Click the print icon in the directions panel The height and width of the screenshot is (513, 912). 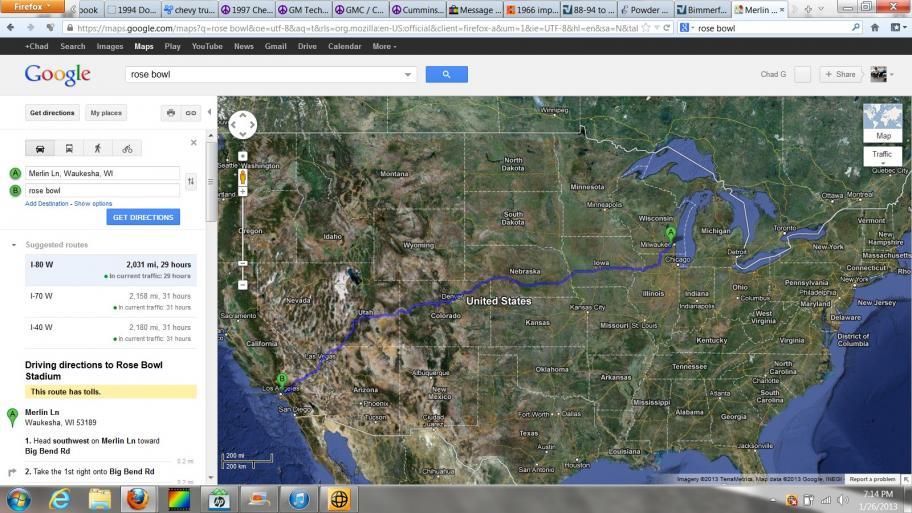click(170, 113)
